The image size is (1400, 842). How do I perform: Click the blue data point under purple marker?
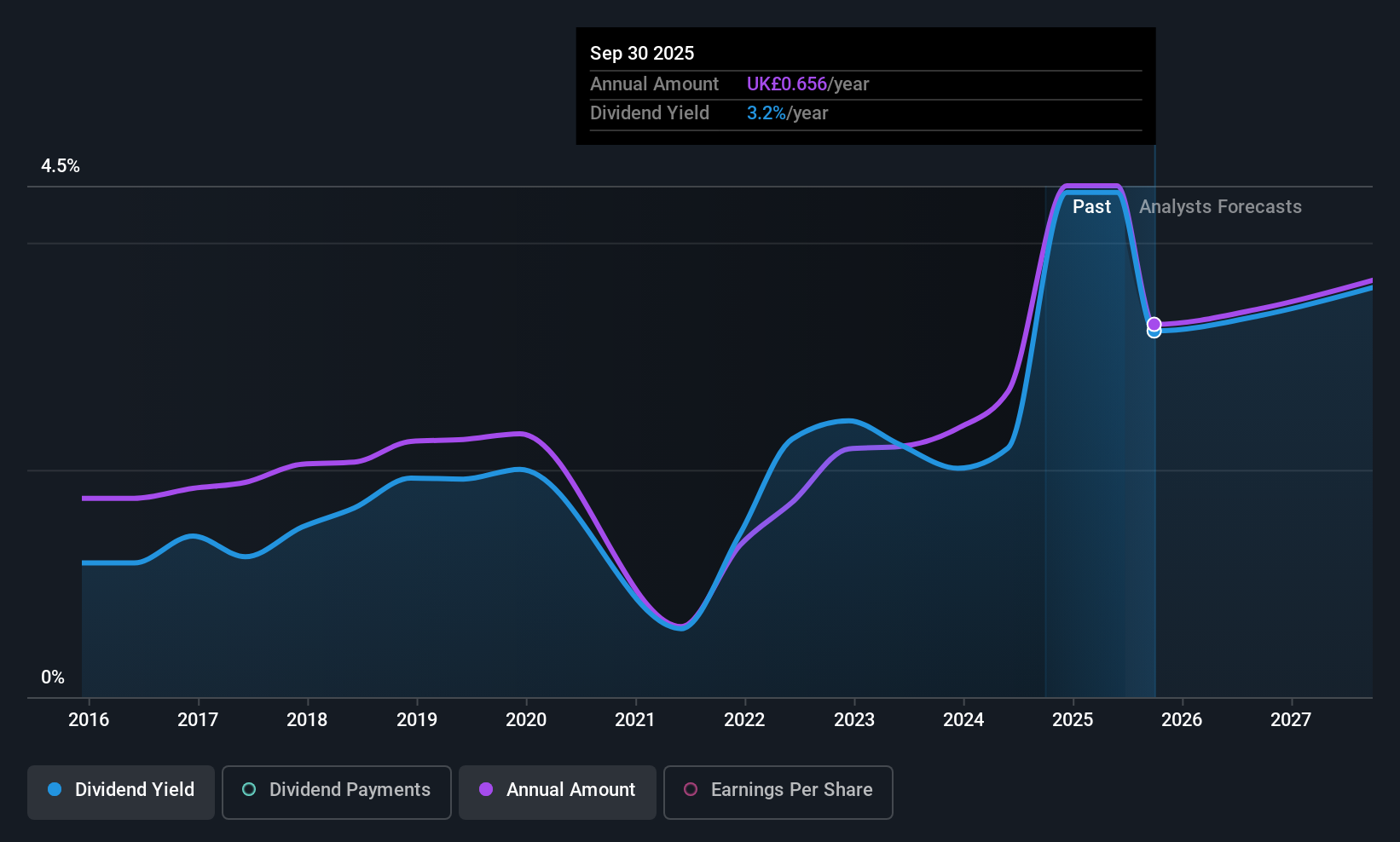1154,332
